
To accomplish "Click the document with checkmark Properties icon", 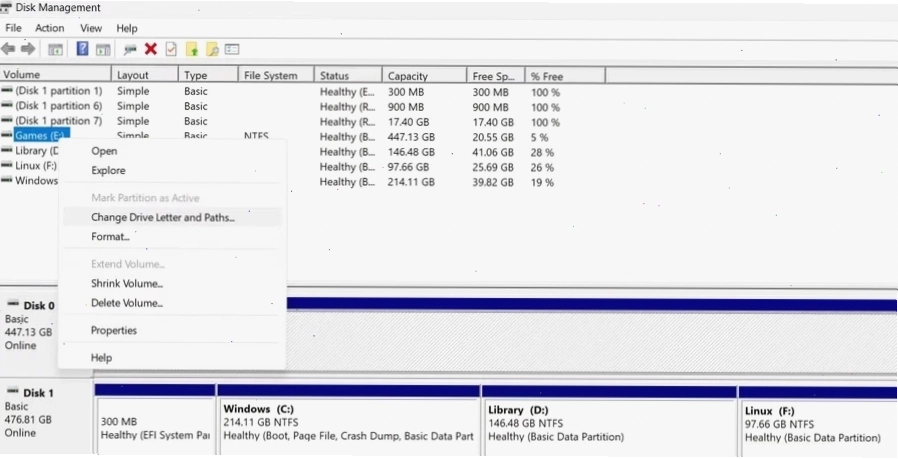I will [171, 49].
